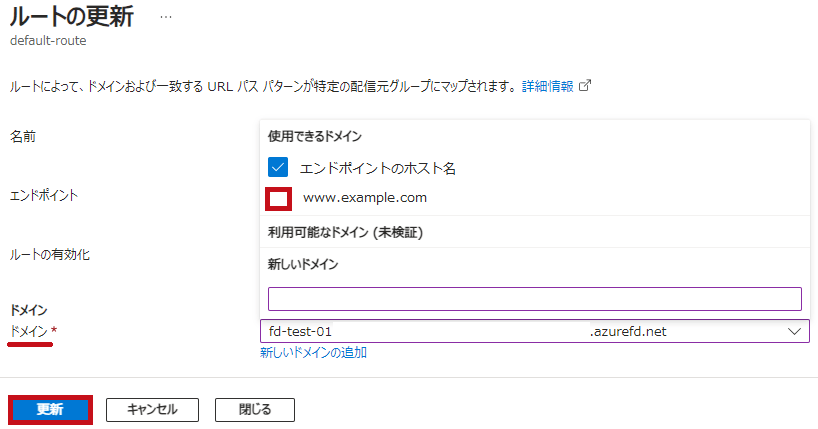
Task: Click the キャンセル button
Action: (x=152, y=410)
